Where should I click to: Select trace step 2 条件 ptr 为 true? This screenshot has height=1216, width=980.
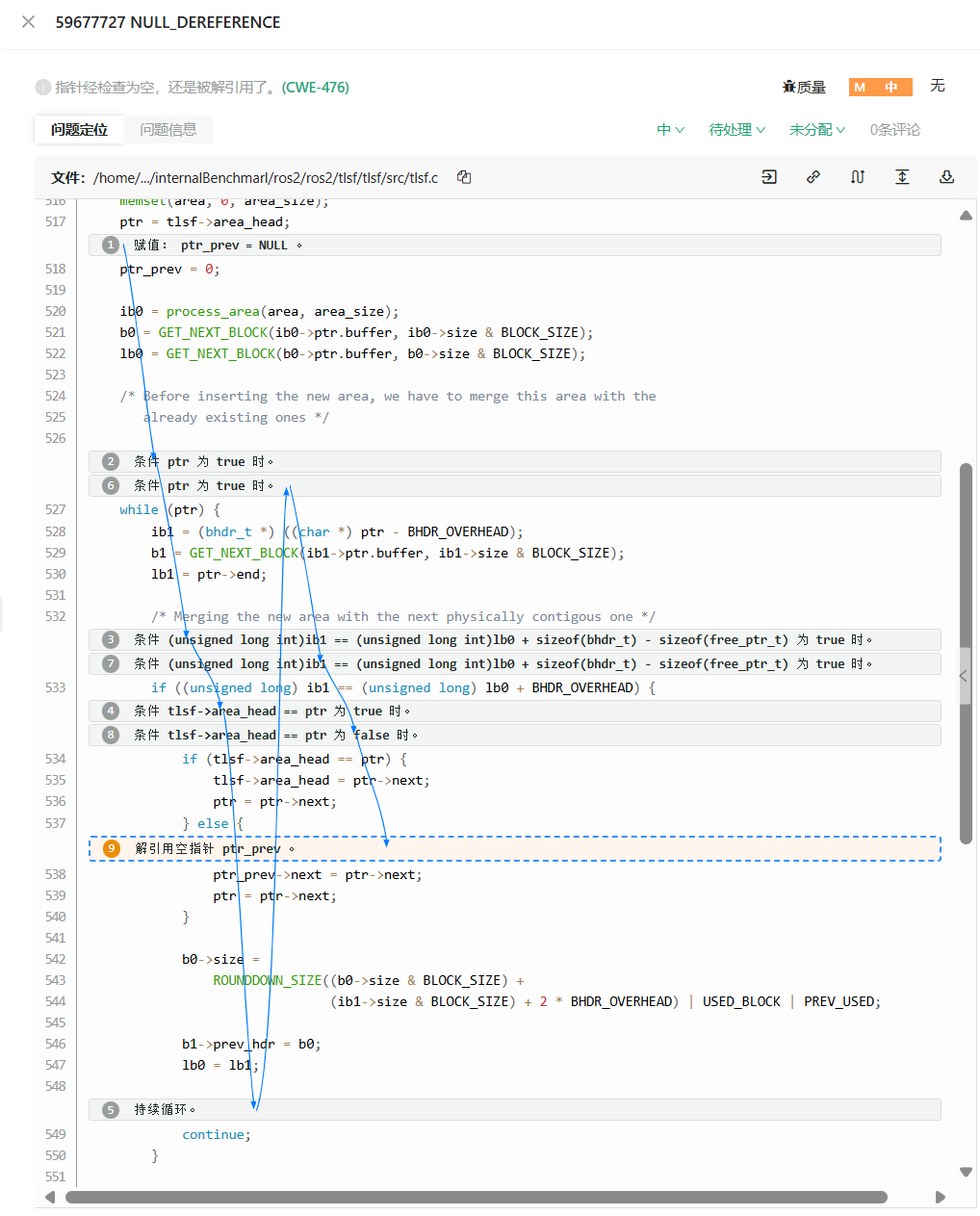tap(515, 462)
